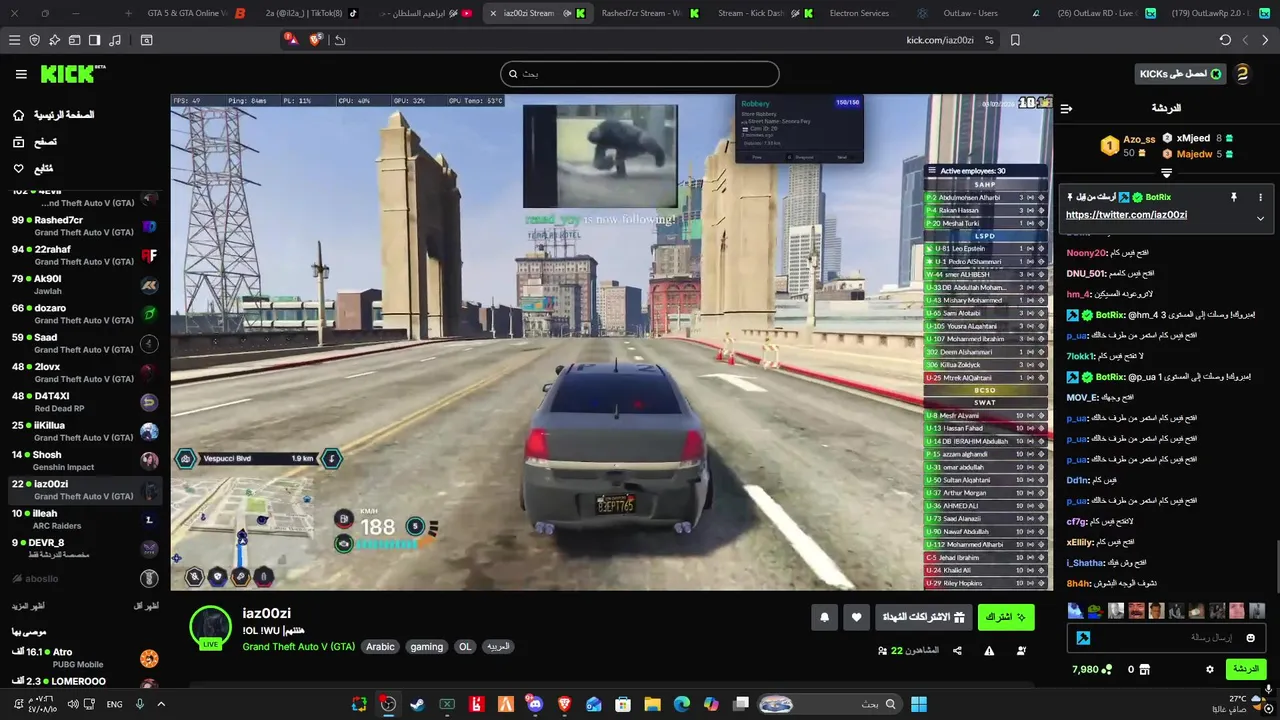
Task: Select the gaming tag
Action: click(x=426, y=647)
